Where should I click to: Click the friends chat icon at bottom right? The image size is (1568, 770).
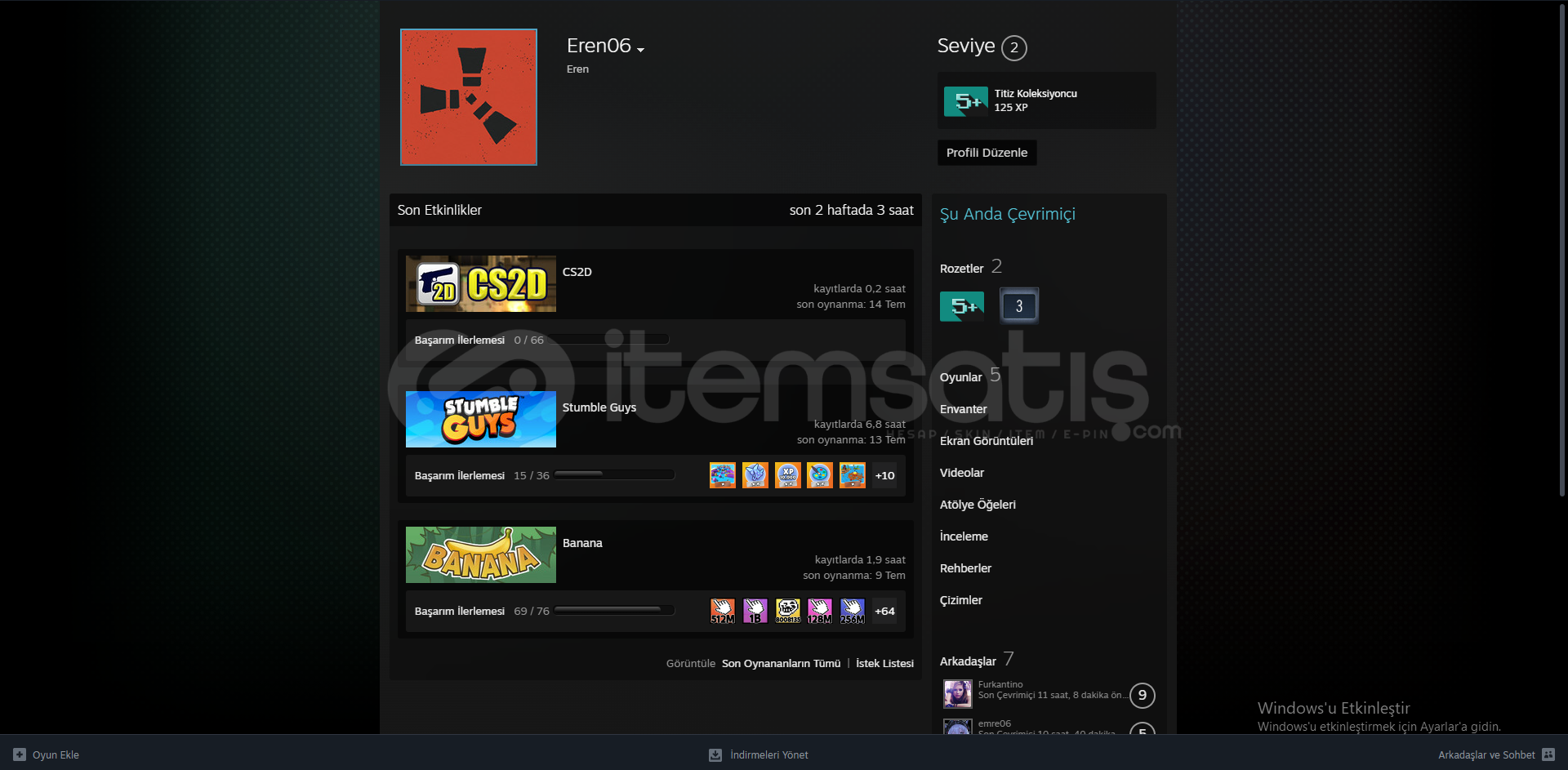tap(1548, 754)
